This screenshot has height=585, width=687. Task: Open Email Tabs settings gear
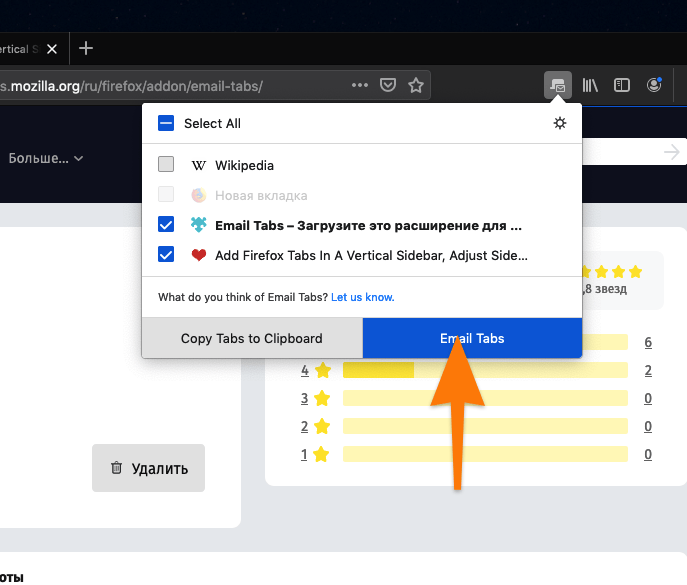pos(560,123)
